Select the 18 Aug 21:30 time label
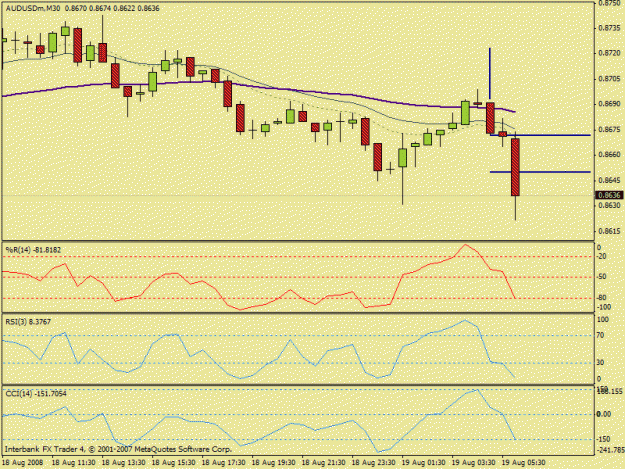This screenshot has height=469, width=625. pyautogui.click(x=323, y=463)
